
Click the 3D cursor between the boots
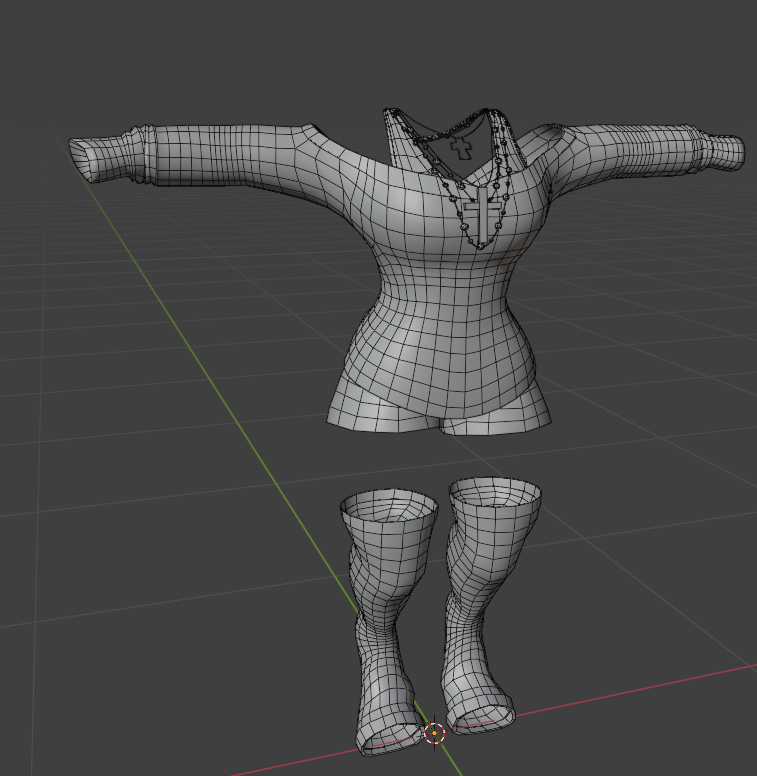tap(434, 733)
